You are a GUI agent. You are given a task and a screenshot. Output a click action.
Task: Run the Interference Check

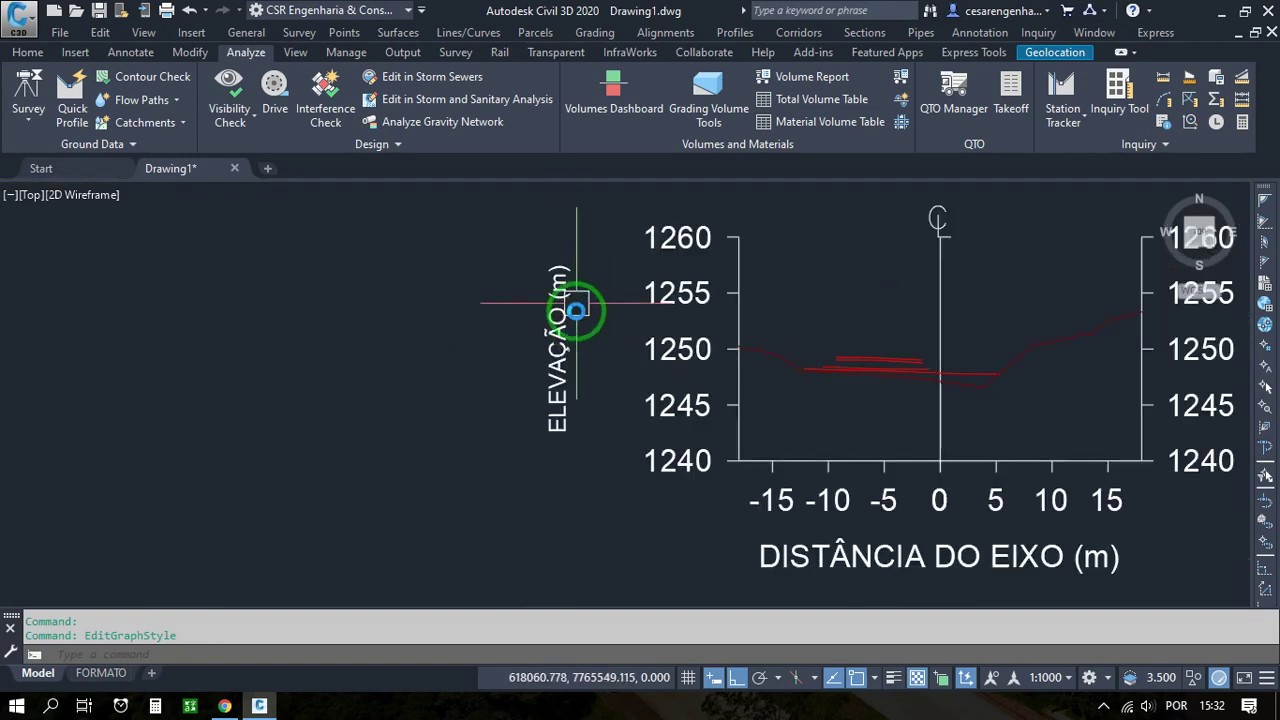[x=325, y=98]
